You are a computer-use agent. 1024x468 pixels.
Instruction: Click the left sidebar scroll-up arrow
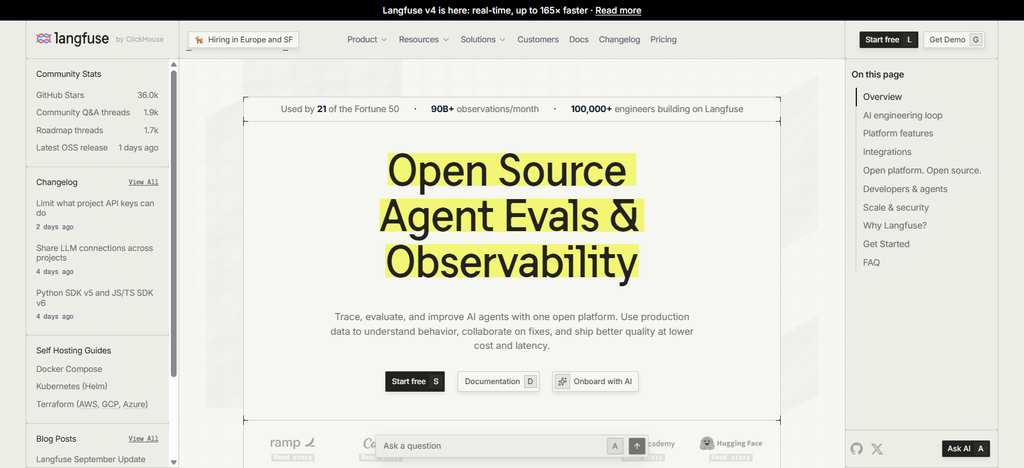(174, 64)
